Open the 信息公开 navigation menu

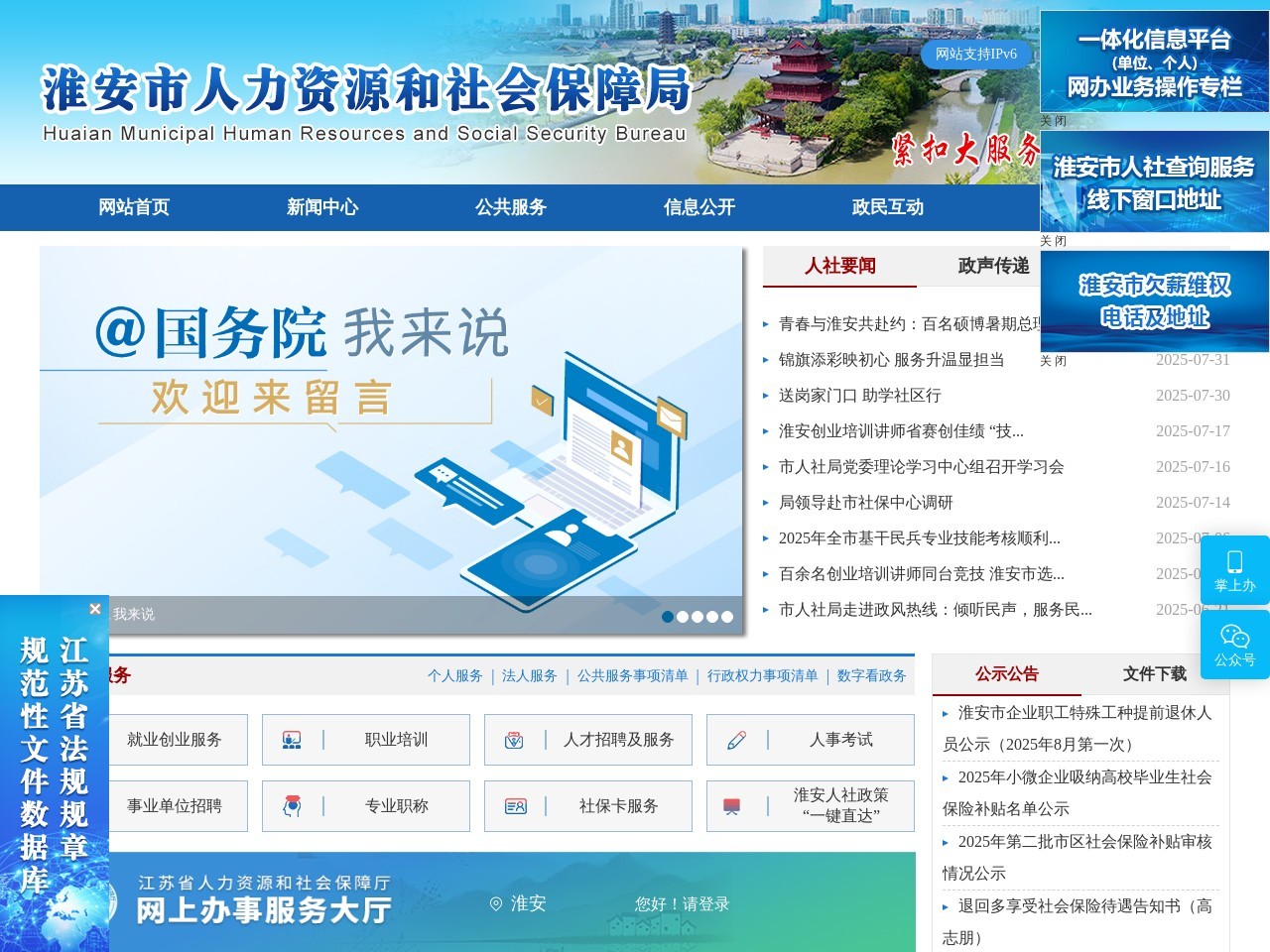[698, 208]
